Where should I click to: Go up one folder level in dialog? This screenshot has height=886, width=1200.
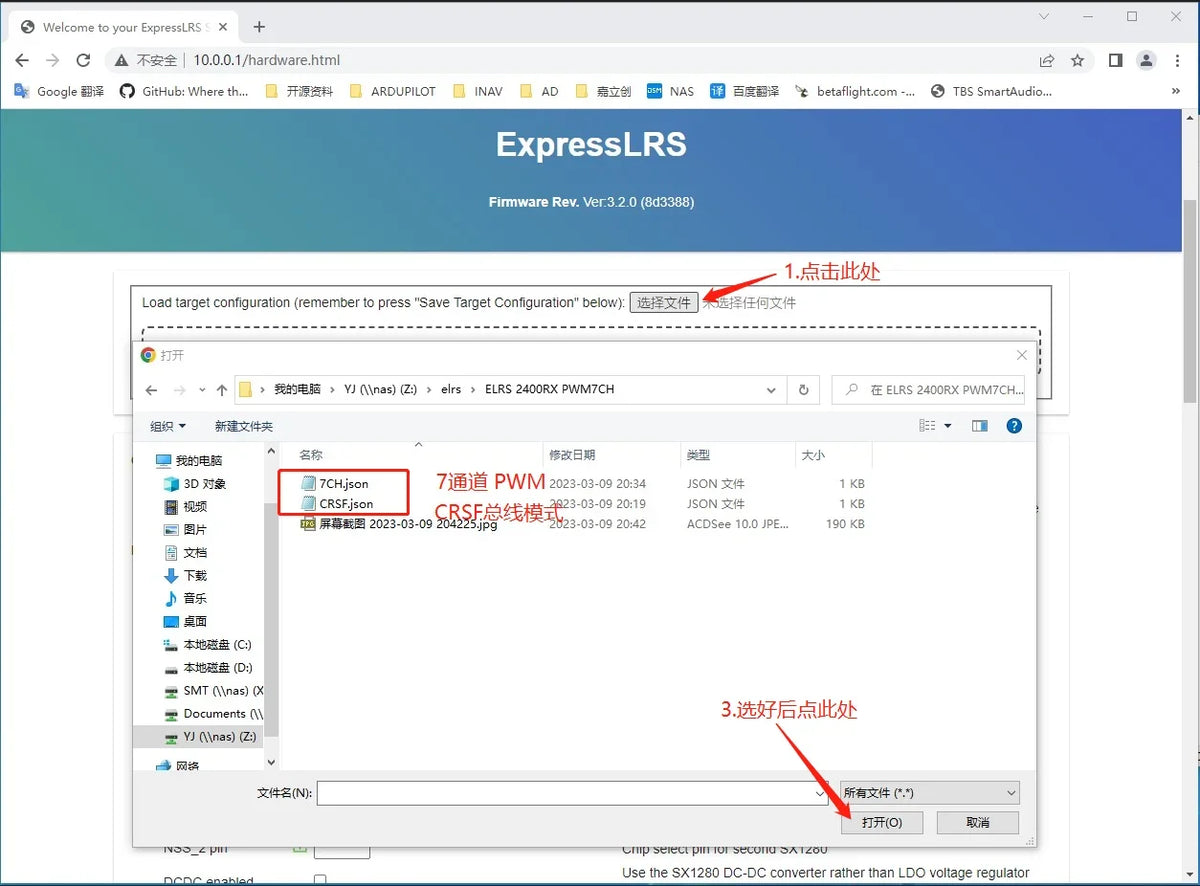point(222,390)
